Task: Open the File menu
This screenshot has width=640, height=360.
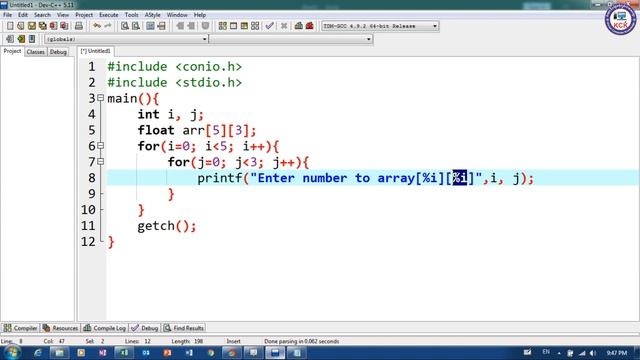Action: click(x=7, y=15)
